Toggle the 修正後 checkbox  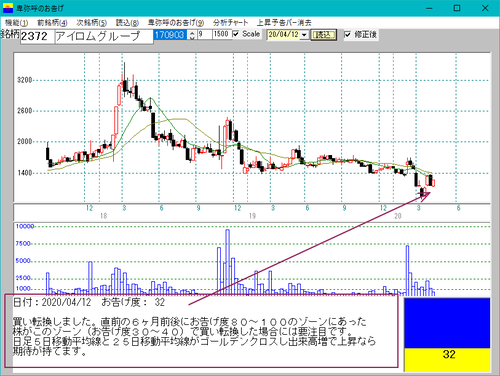point(348,34)
